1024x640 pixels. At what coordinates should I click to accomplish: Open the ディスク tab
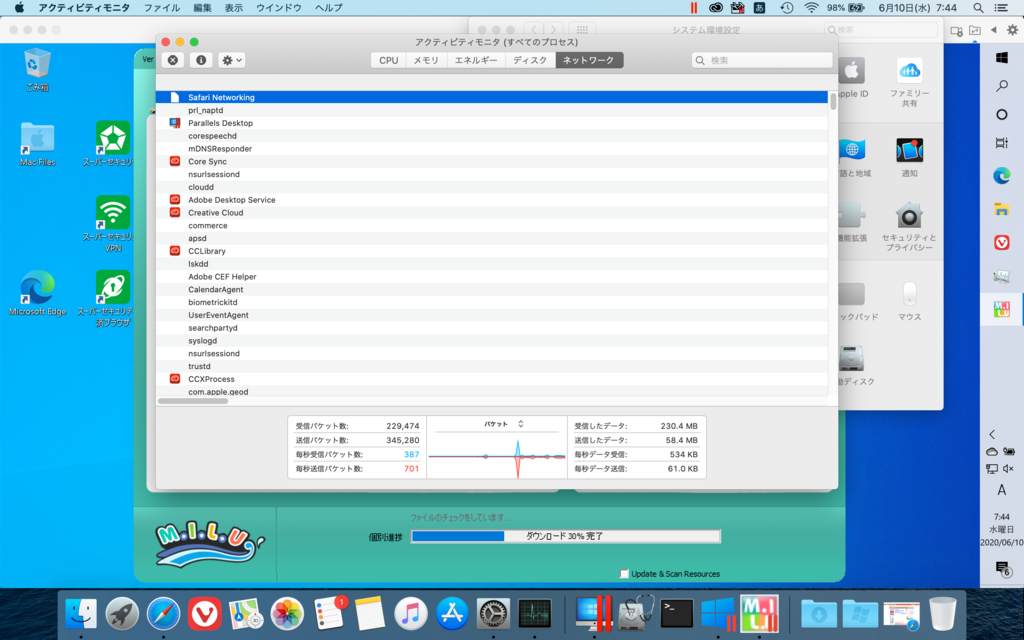click(530, 60)
